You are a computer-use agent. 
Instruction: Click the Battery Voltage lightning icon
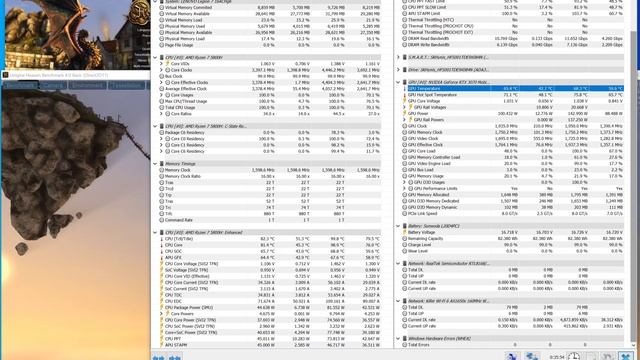point(404,232)
